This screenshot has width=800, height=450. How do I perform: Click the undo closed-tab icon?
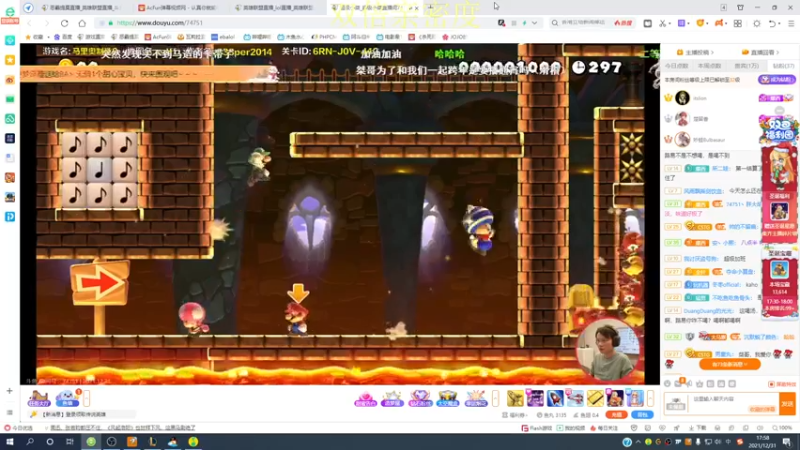point(772,23)
